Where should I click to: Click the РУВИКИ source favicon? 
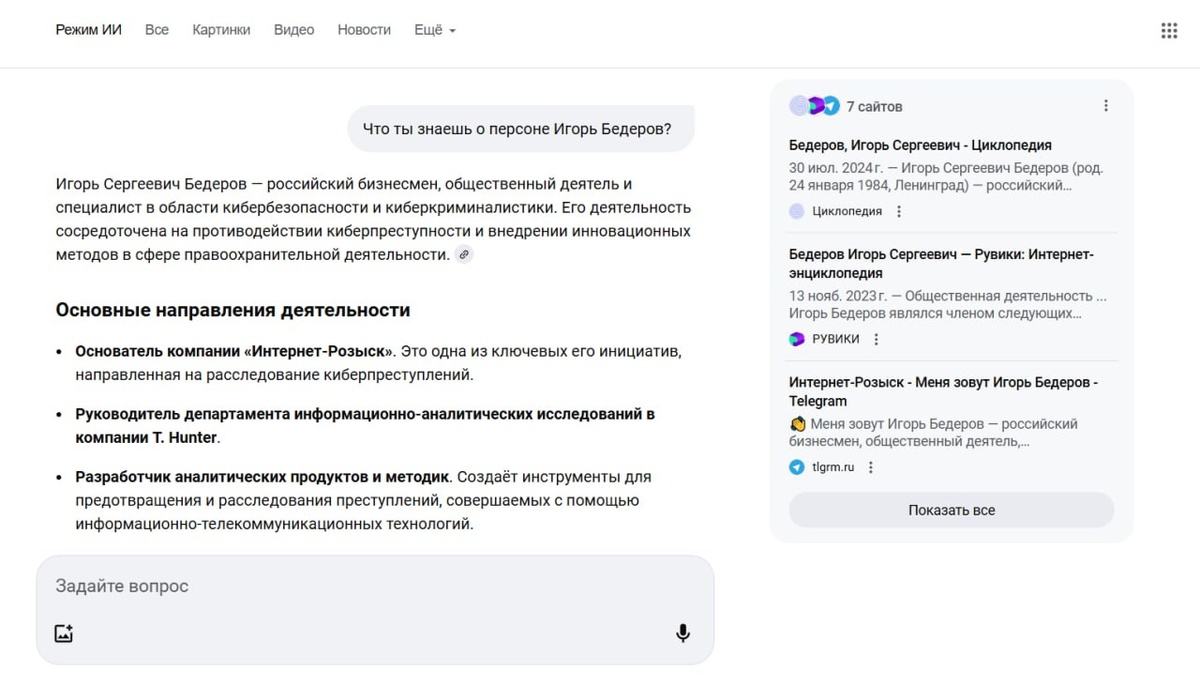[797, 339]
